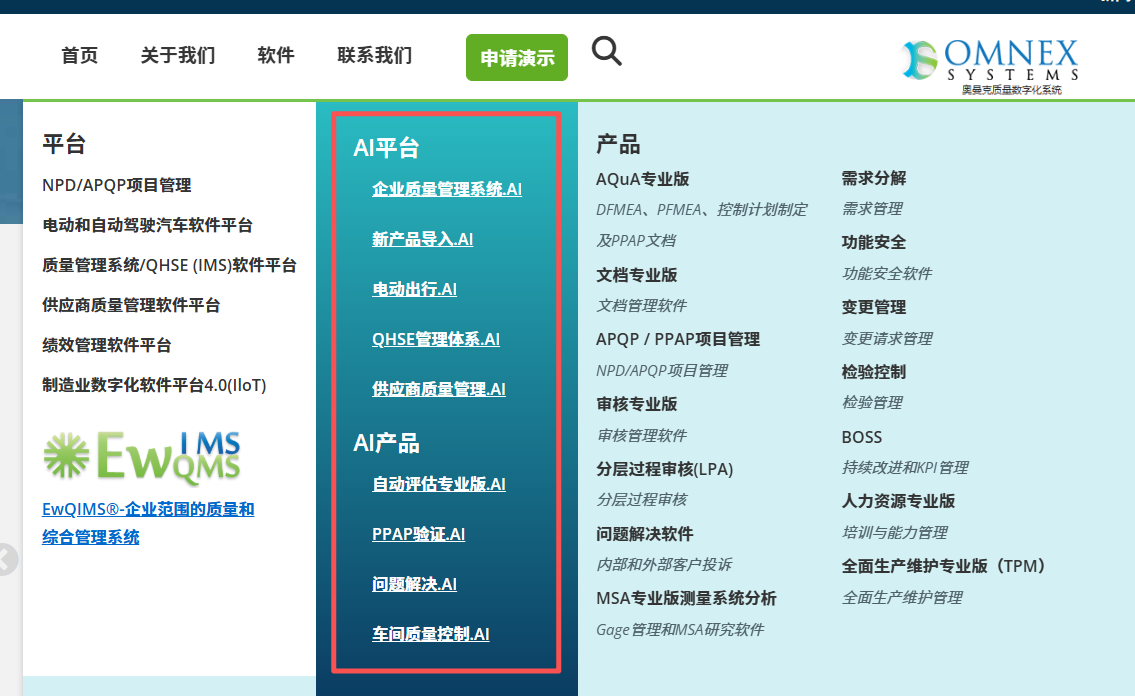Open the 关于我们 menu

pos(178,56)
